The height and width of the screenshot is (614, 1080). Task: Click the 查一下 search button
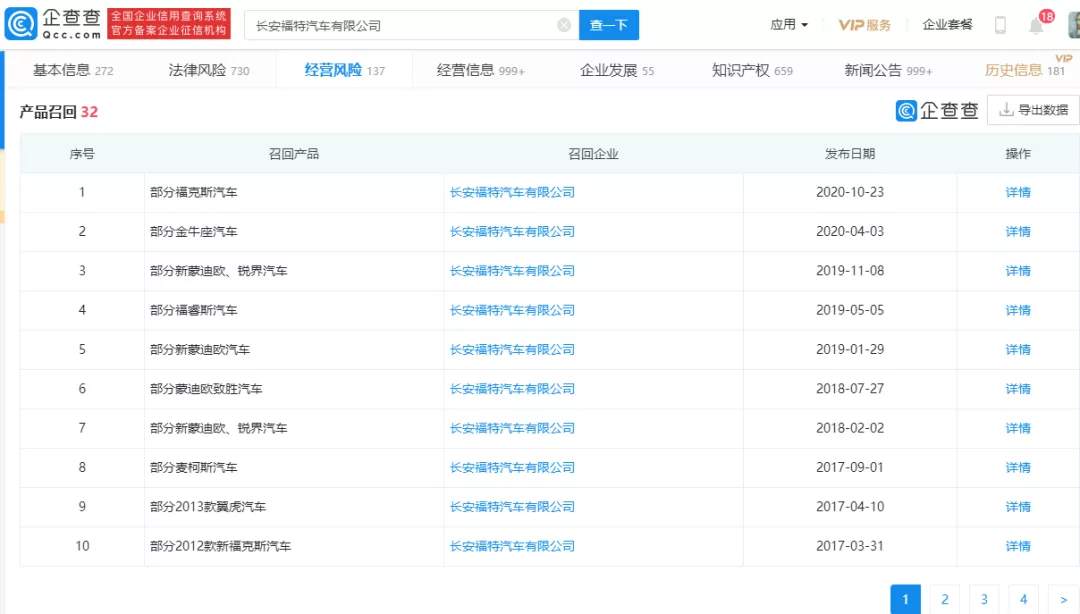point(609,25)
